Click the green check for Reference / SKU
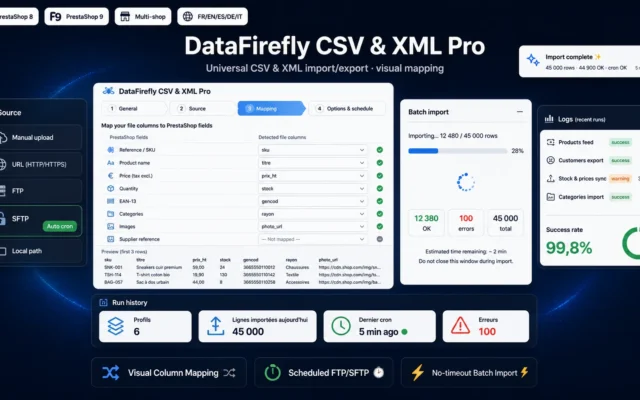 pos(380,150)
